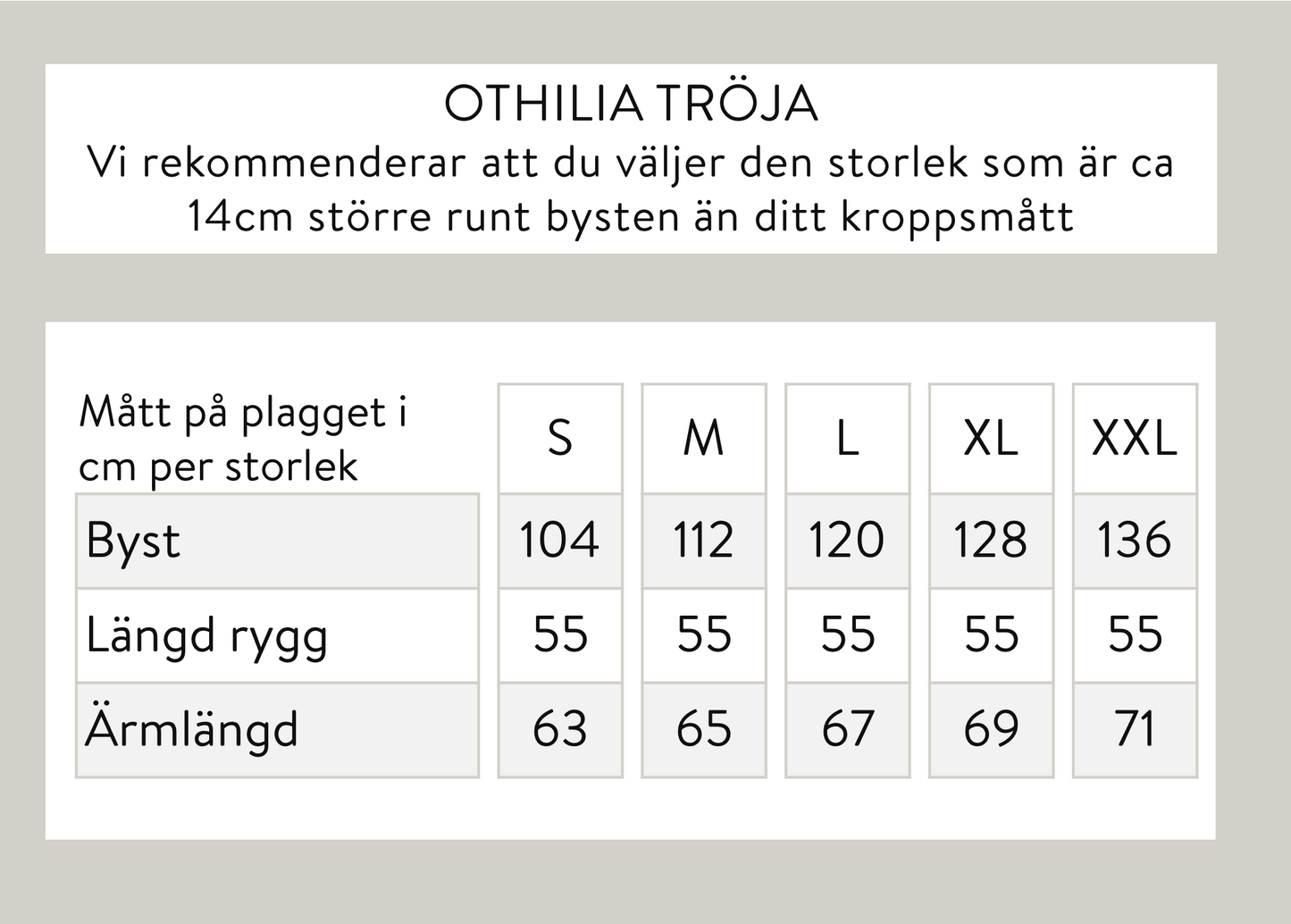The image size is (1291, 924).
Task: Click the Byst value 112 for M
Action: coord(704,541)
